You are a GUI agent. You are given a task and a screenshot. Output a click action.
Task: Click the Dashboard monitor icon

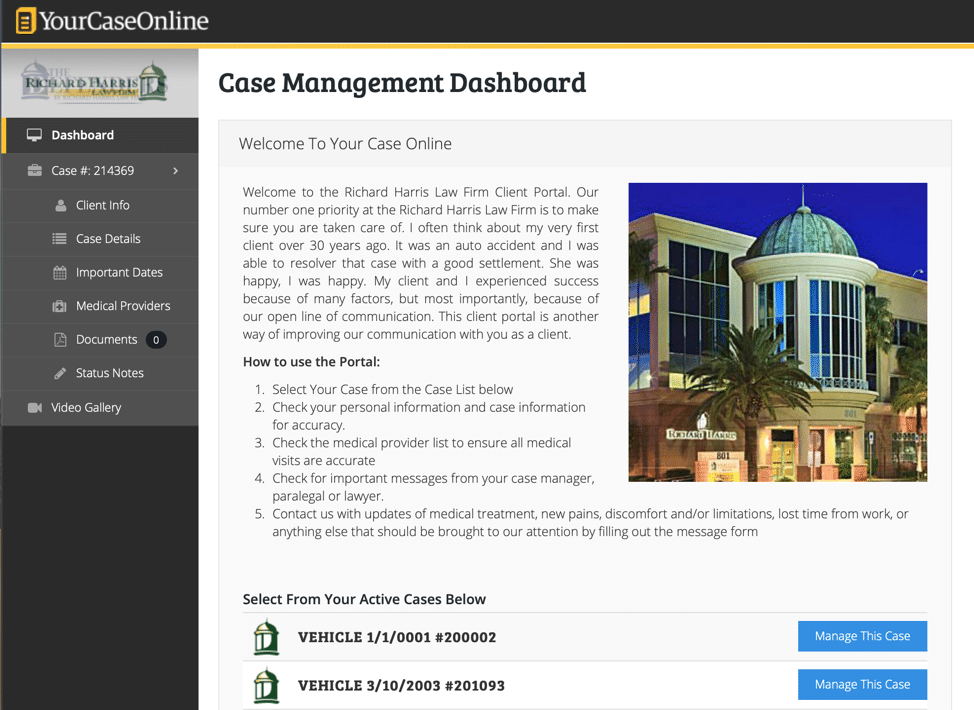(x=35, y=135)
